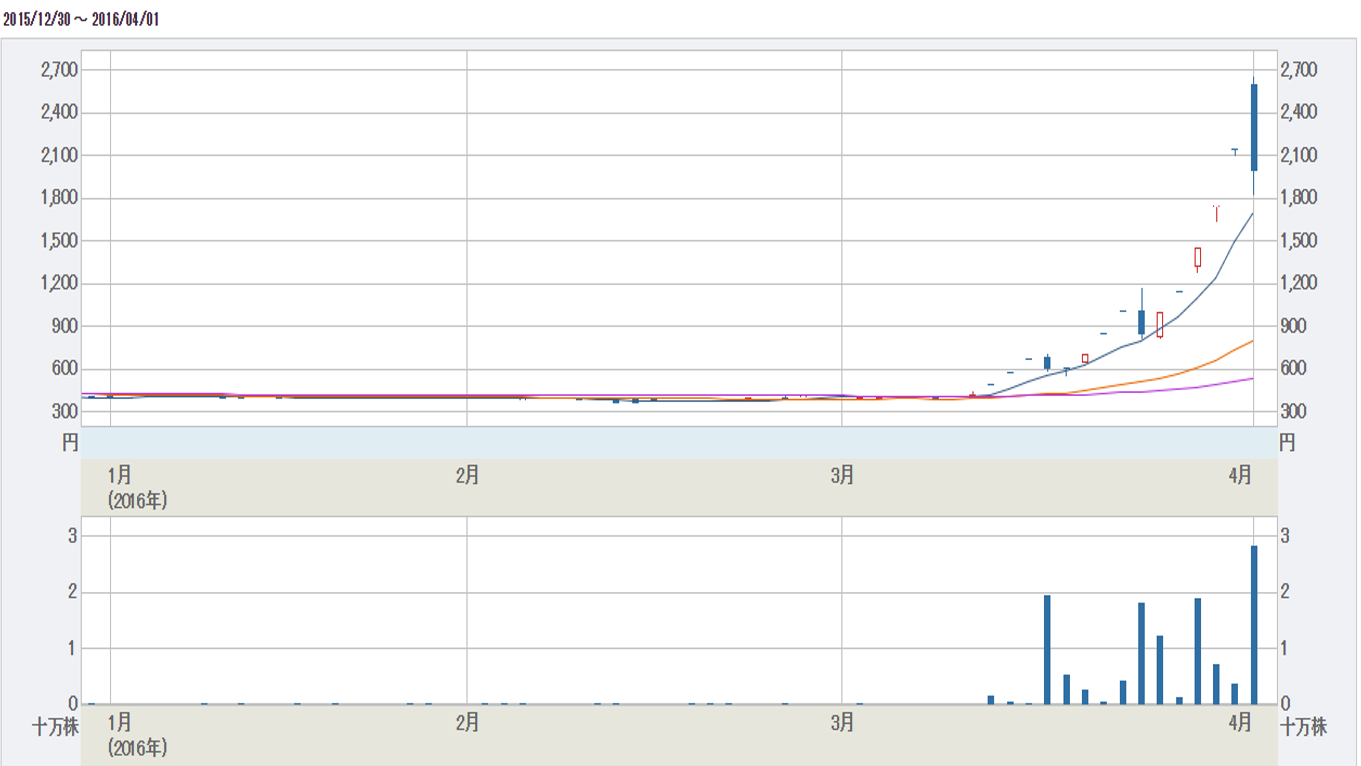Select the red candlestick near the 900 price level

[1160, 324]
